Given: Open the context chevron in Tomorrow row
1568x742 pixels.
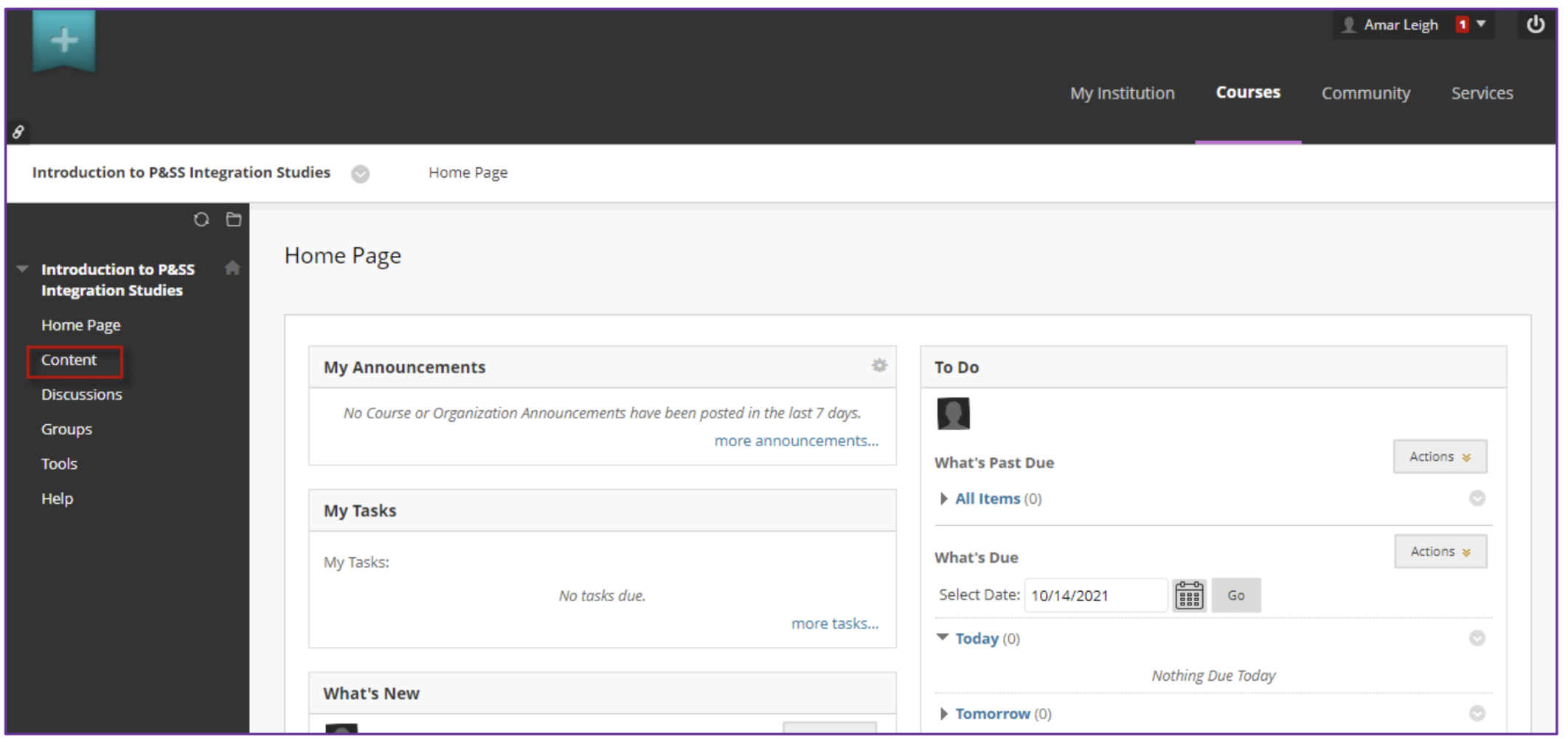Looking at the screenshot, I should tap(1477, 713).
